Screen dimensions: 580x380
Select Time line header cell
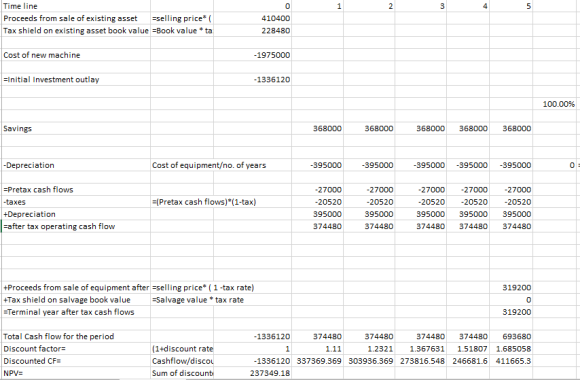76,6
